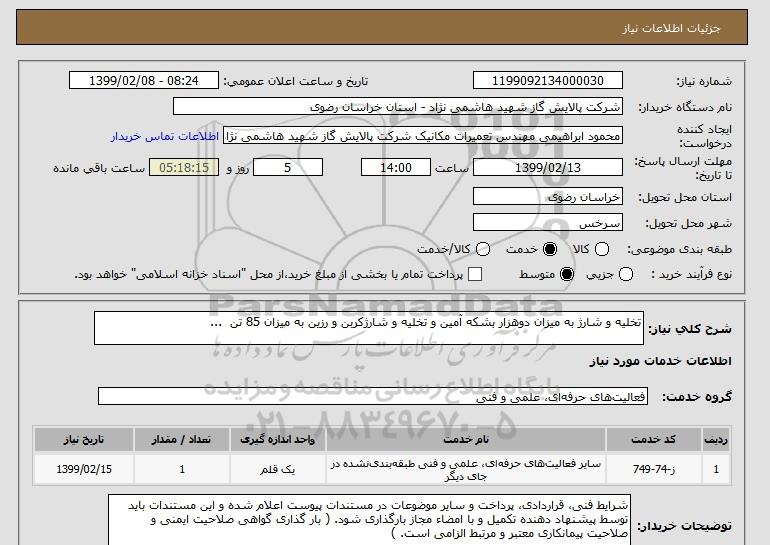Click the unit cell یک قلم
Viewport: 770px width, 545px height.
277,469
